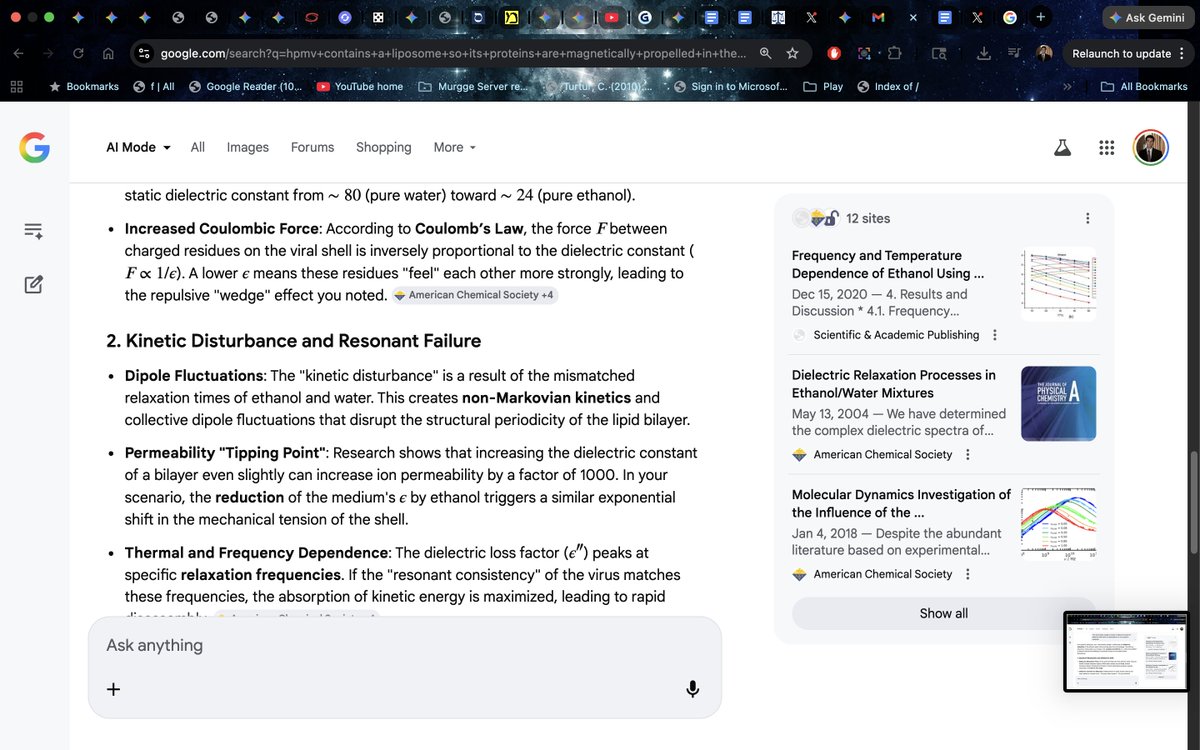Open options for Scientific & Academic Publishing source
Viewport: 1200px width, 750px height.
[994, 335]
